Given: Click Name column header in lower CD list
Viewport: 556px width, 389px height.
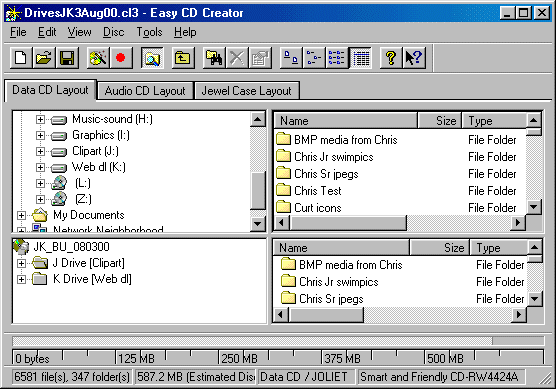Looking at the screenshot, I should tap(341, 248).
